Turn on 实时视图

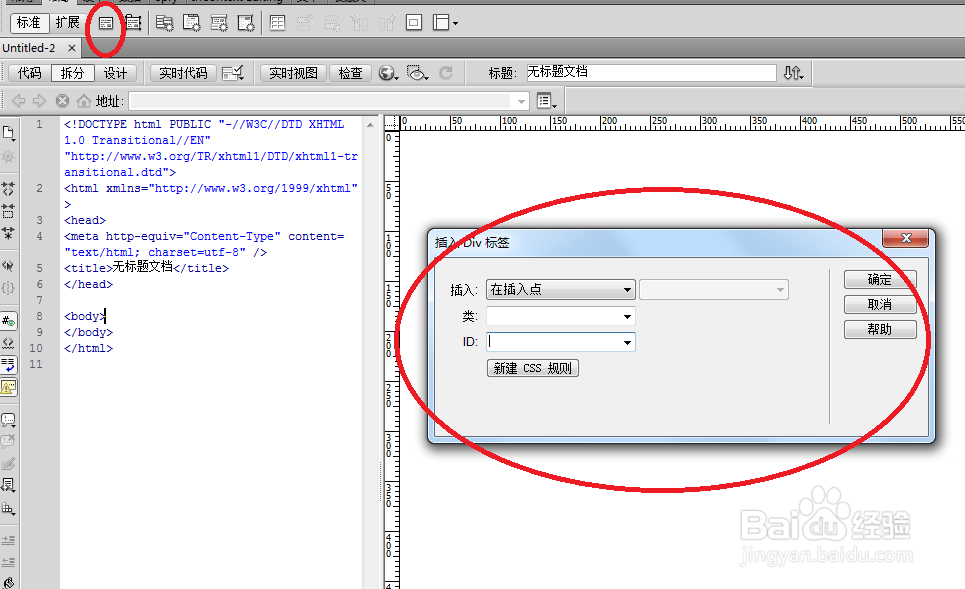(x=294, y=73)
